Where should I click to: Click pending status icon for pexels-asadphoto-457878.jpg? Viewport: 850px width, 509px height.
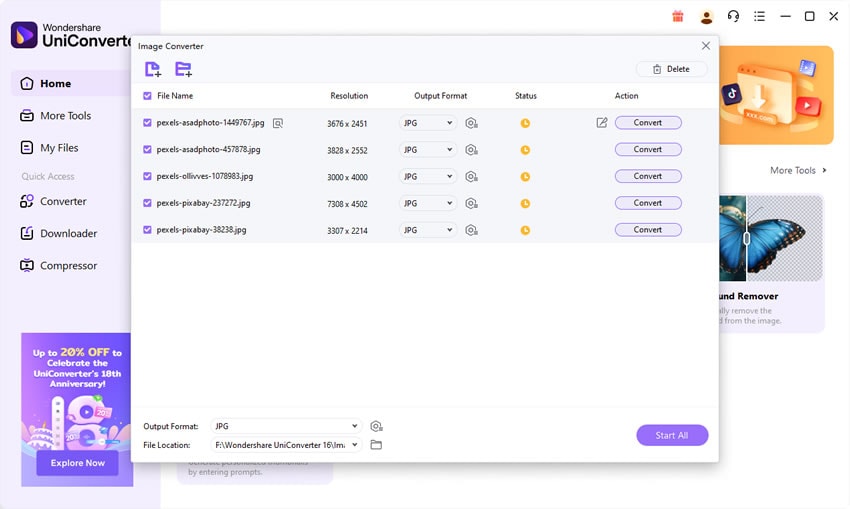click(x=525, y=150)
